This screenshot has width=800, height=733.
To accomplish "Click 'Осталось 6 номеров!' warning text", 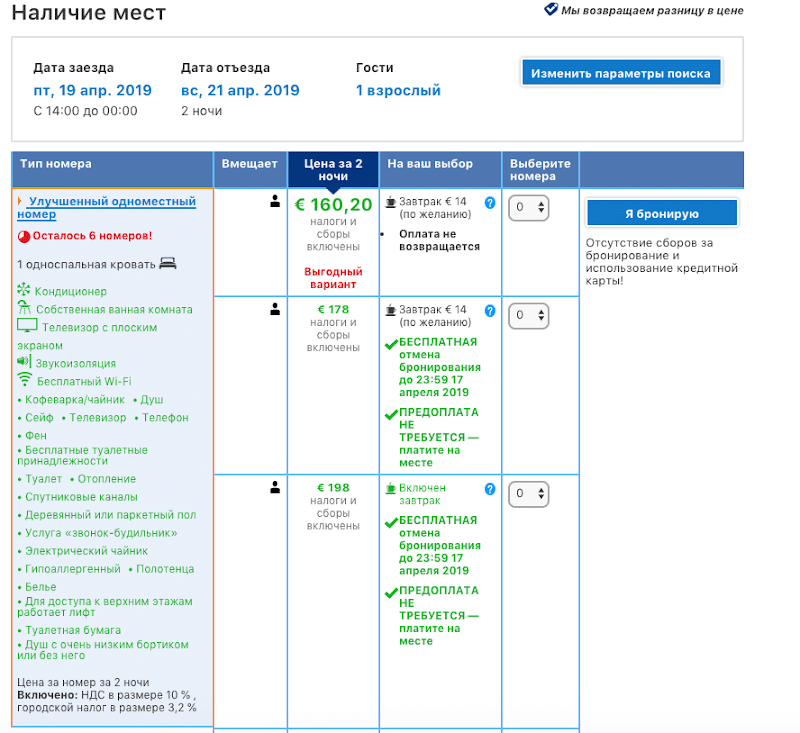I will pyautogui.click(x=92, y=236).
